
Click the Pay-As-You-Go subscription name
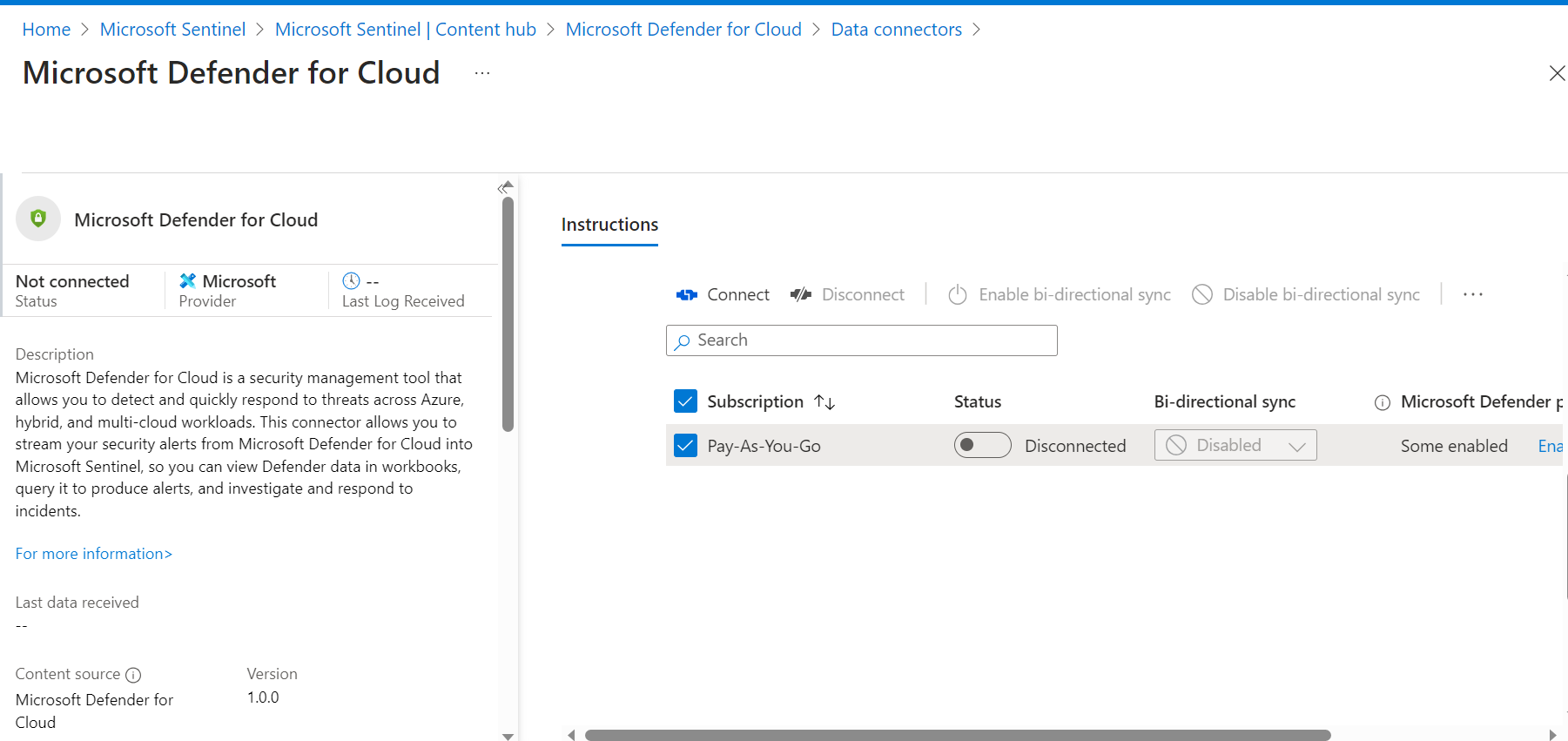(764, 446)
